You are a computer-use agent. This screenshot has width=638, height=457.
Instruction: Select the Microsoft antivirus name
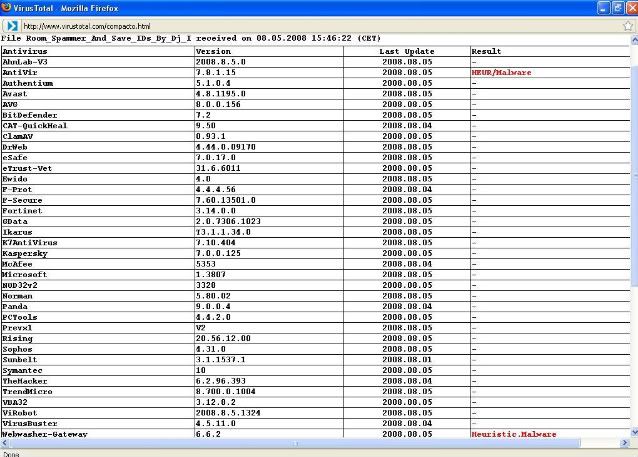tap(25, 274)
